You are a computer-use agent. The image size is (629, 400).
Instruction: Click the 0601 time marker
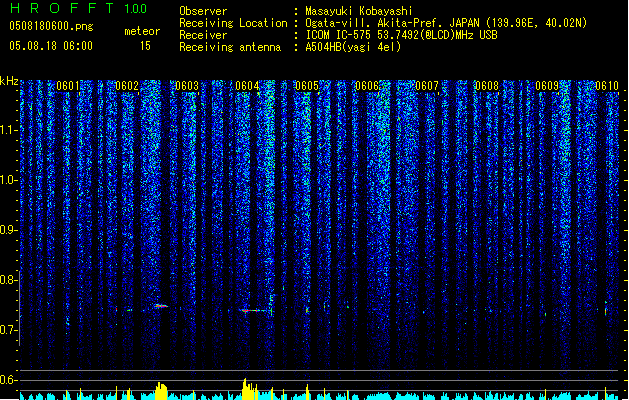(68, 86)
